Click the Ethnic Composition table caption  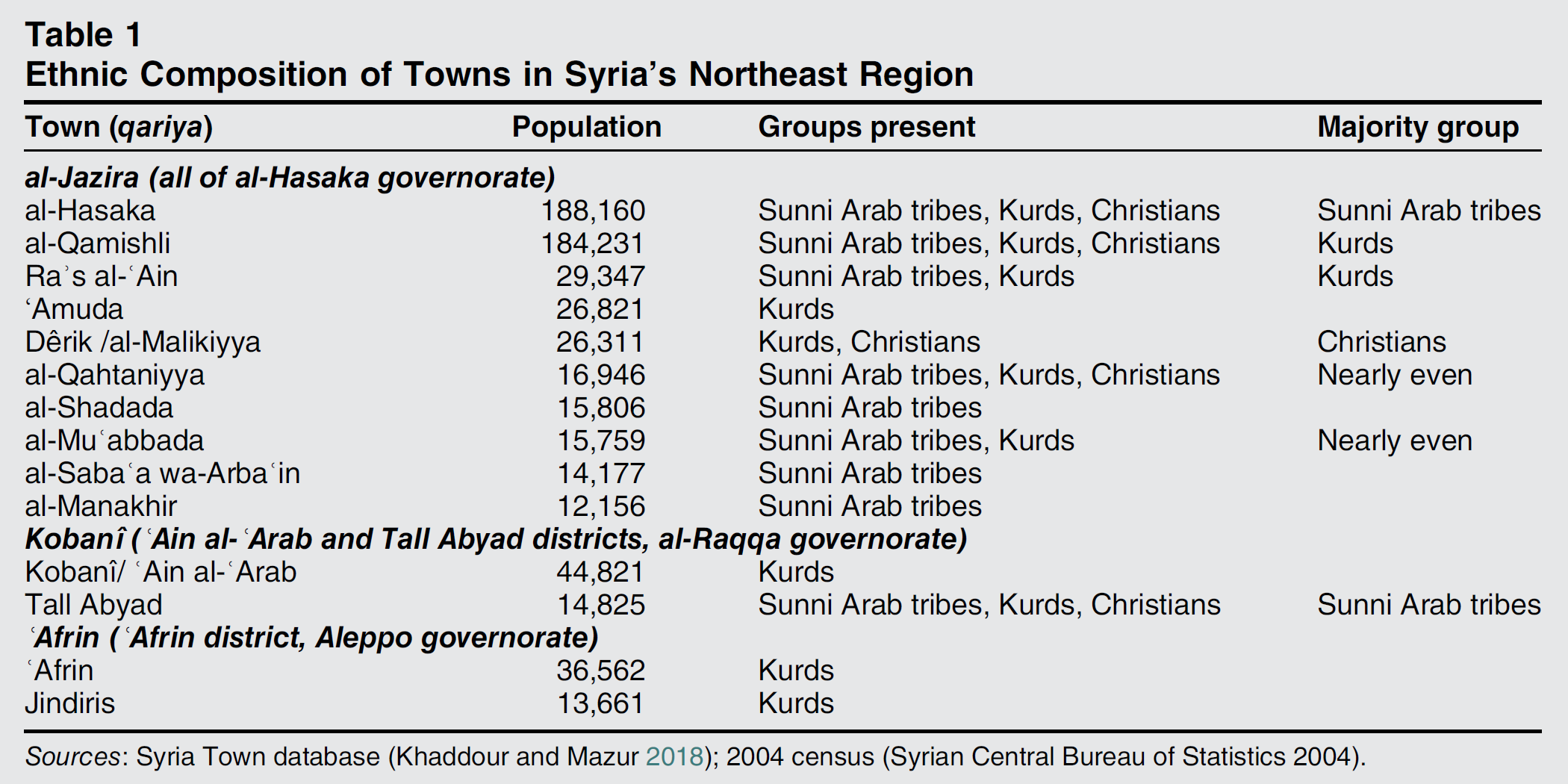pos(499,75)
